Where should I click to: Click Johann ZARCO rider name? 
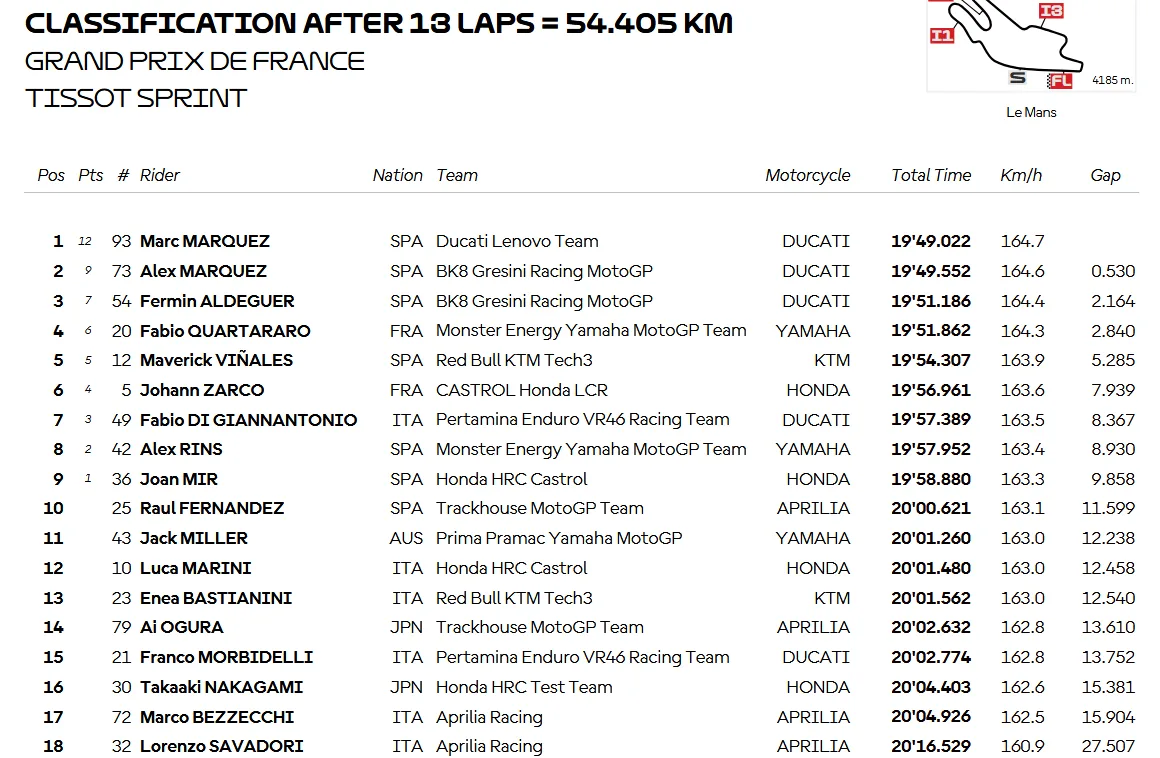pos(202,390)
